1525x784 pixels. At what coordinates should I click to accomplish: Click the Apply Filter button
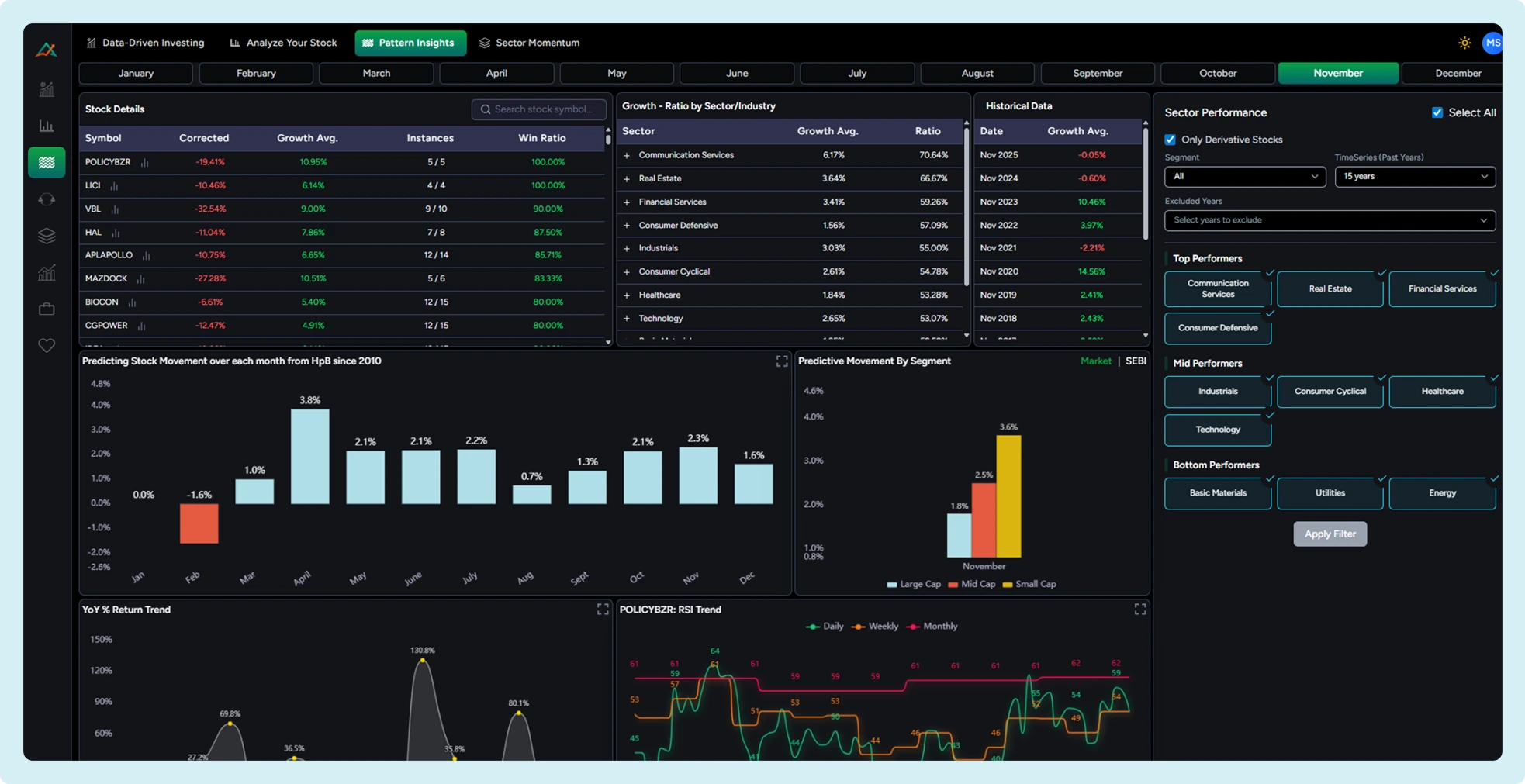coord(1330,534)
